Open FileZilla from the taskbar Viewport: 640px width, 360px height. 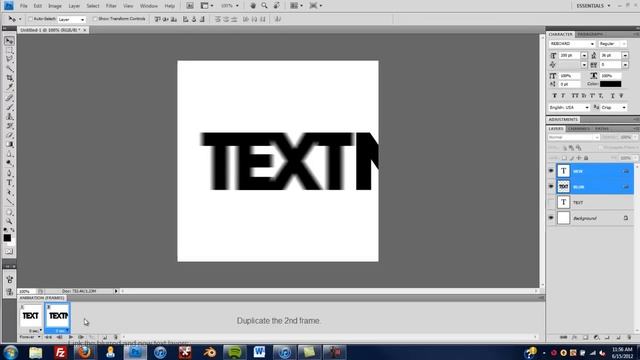[x=60, y=352]
